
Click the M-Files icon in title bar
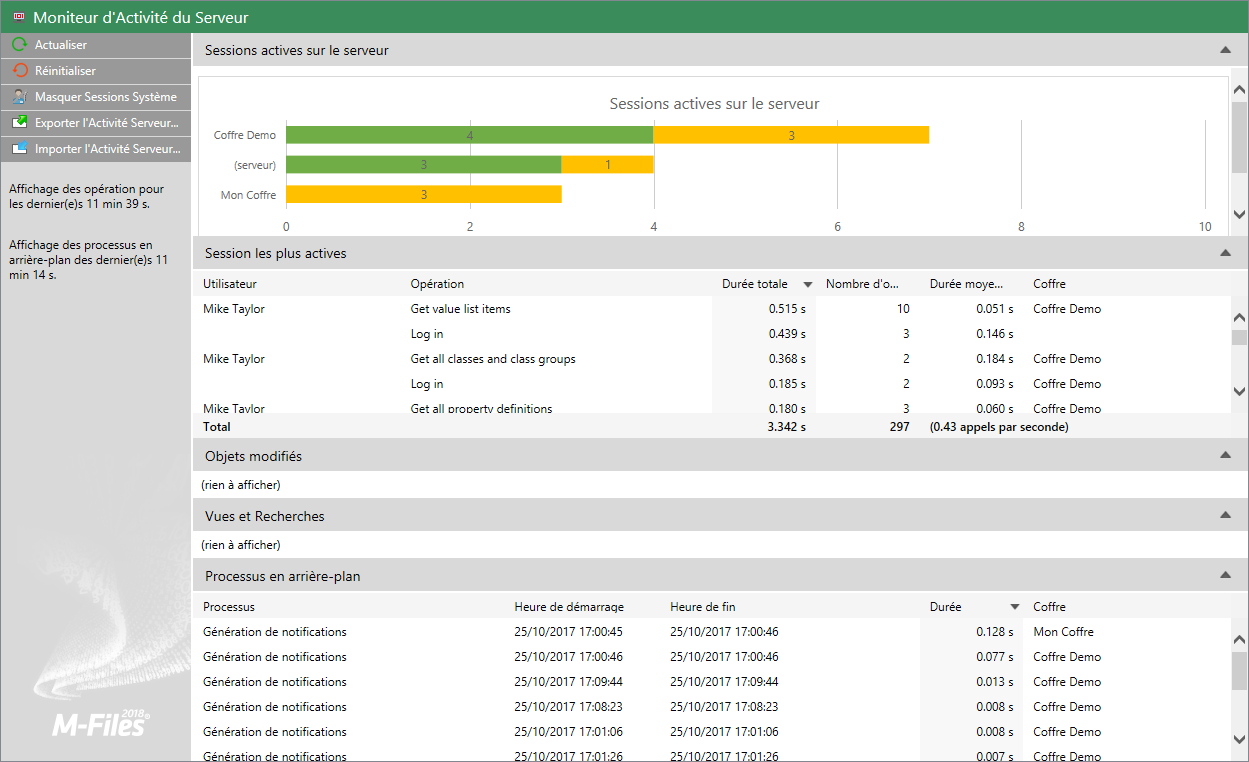(17, 17)
